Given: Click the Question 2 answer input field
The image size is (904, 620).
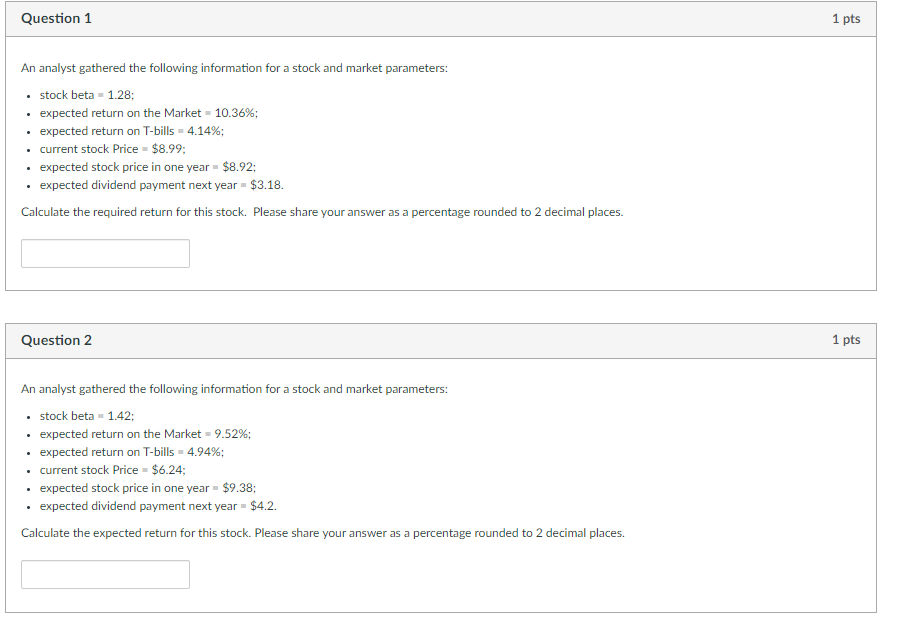Looking at the screenshot, I should click(x=105, y=574).
